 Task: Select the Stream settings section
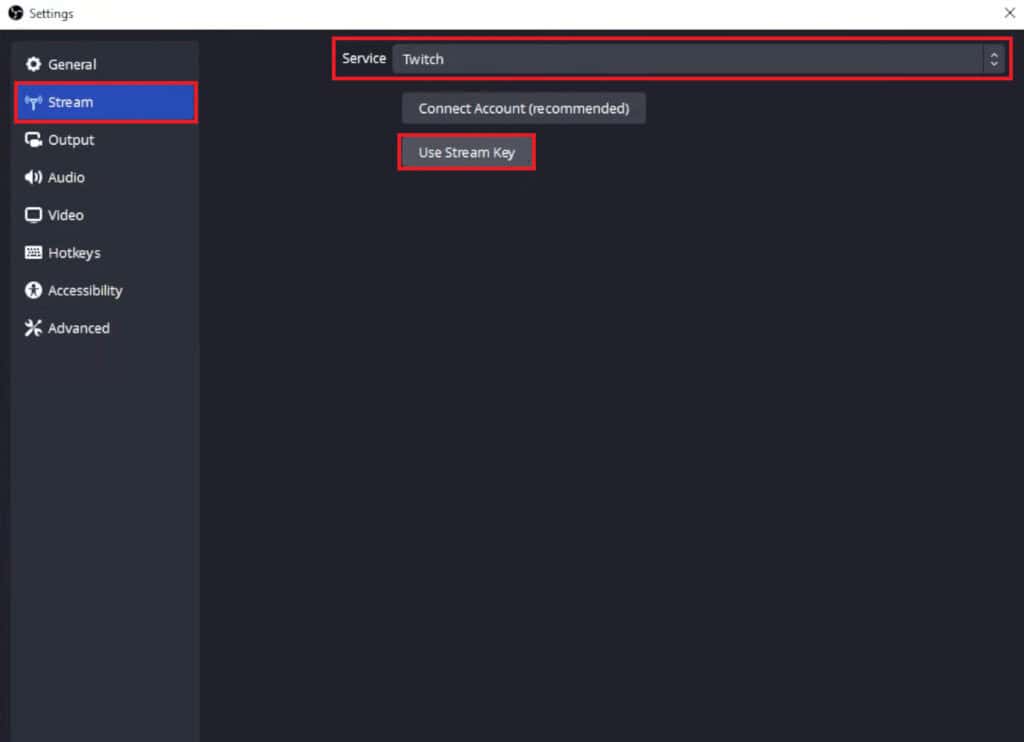106,102
